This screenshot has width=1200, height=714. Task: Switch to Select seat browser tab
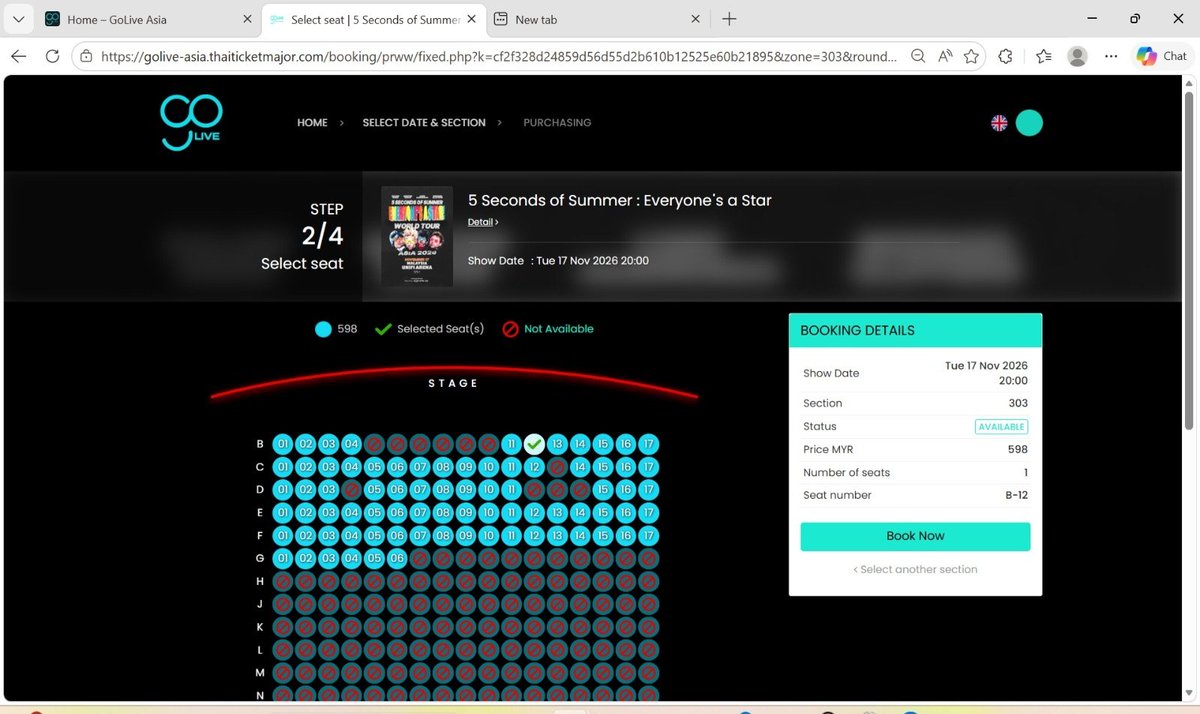[372, 19]
